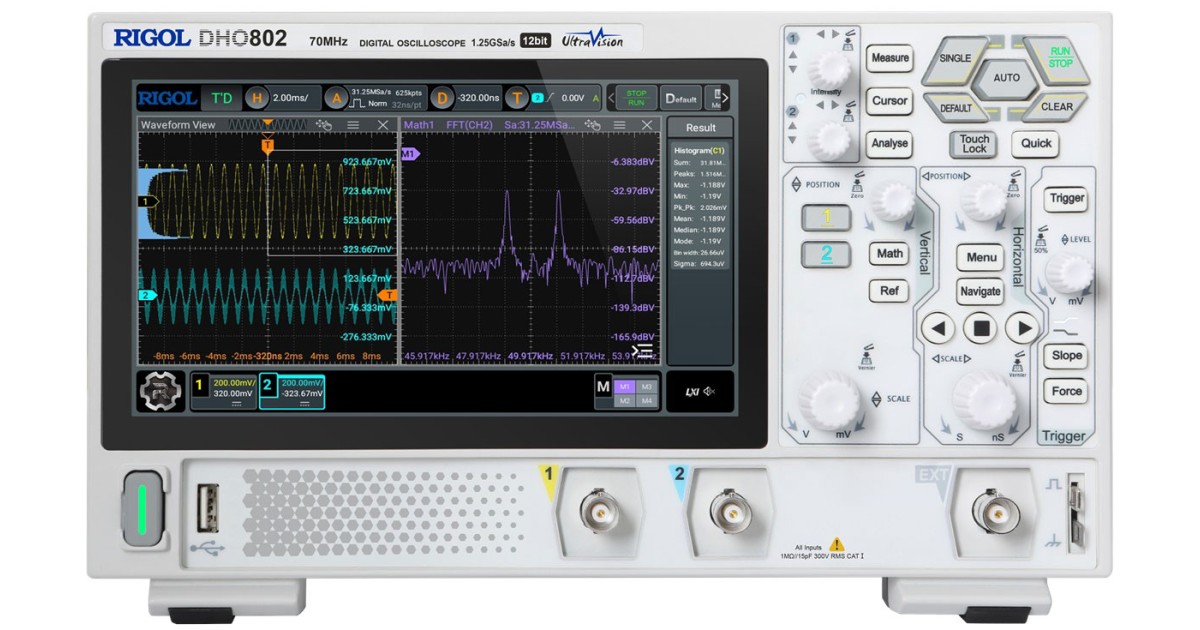Image resolution: width=1200 pixels, height=630 pixels.
Task: Close the Waveform View window
Action: [382, 125]
